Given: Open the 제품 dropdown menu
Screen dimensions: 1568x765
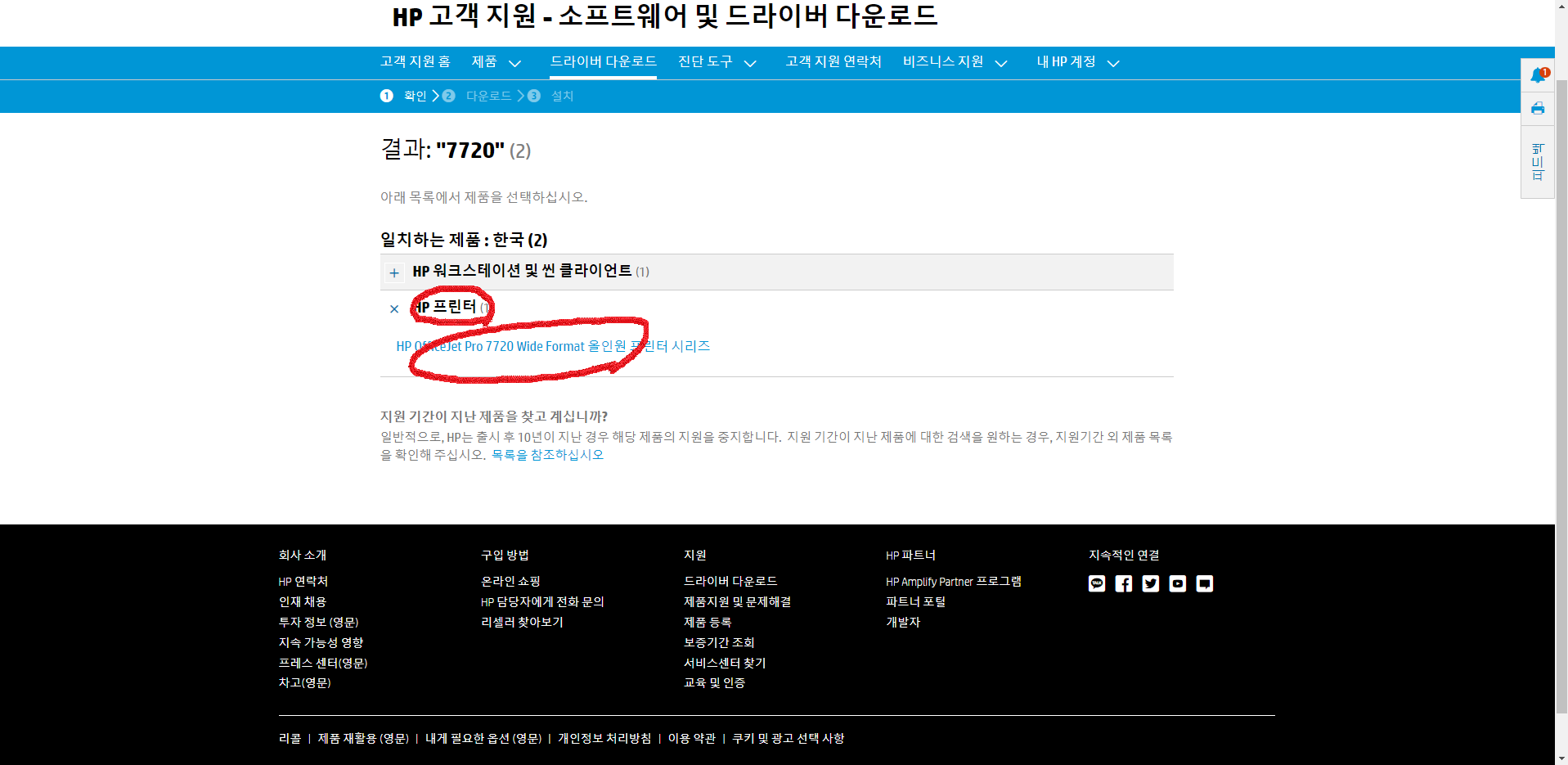Looking at the screenshot, I should coord(496,62).
